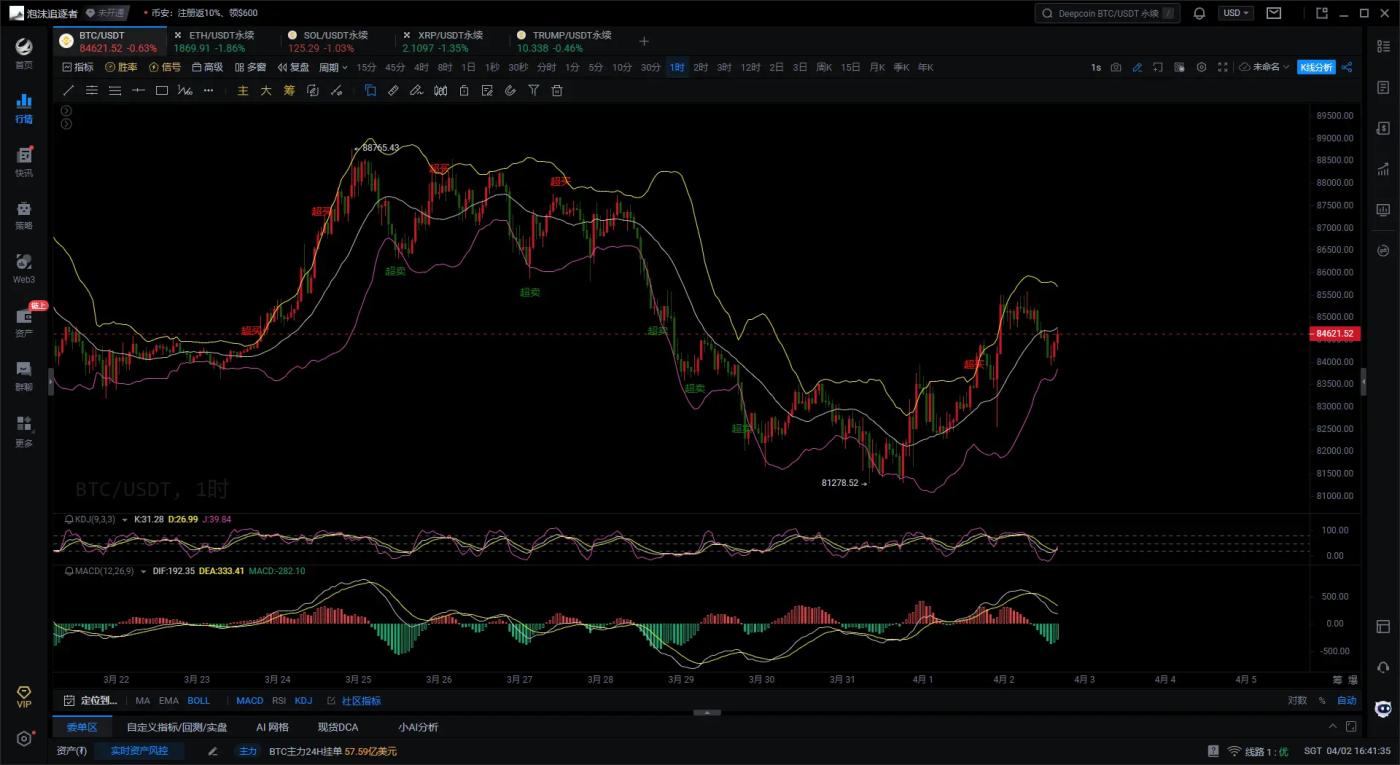Click the 实时资产风控 button
This screenshot has width=1400, height=765.
[x=139, y=751]
